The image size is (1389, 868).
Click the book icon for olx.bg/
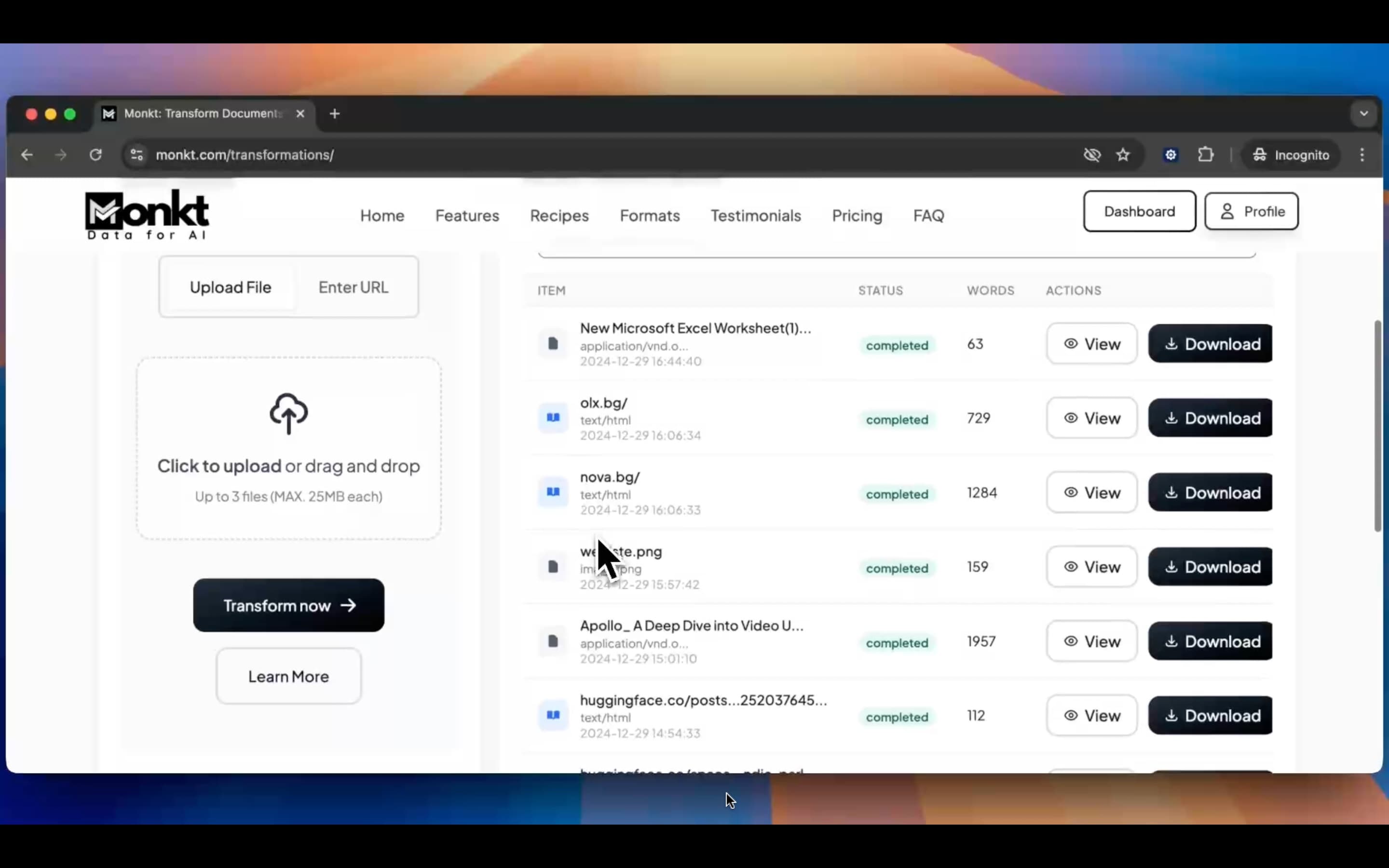point(553,417)
